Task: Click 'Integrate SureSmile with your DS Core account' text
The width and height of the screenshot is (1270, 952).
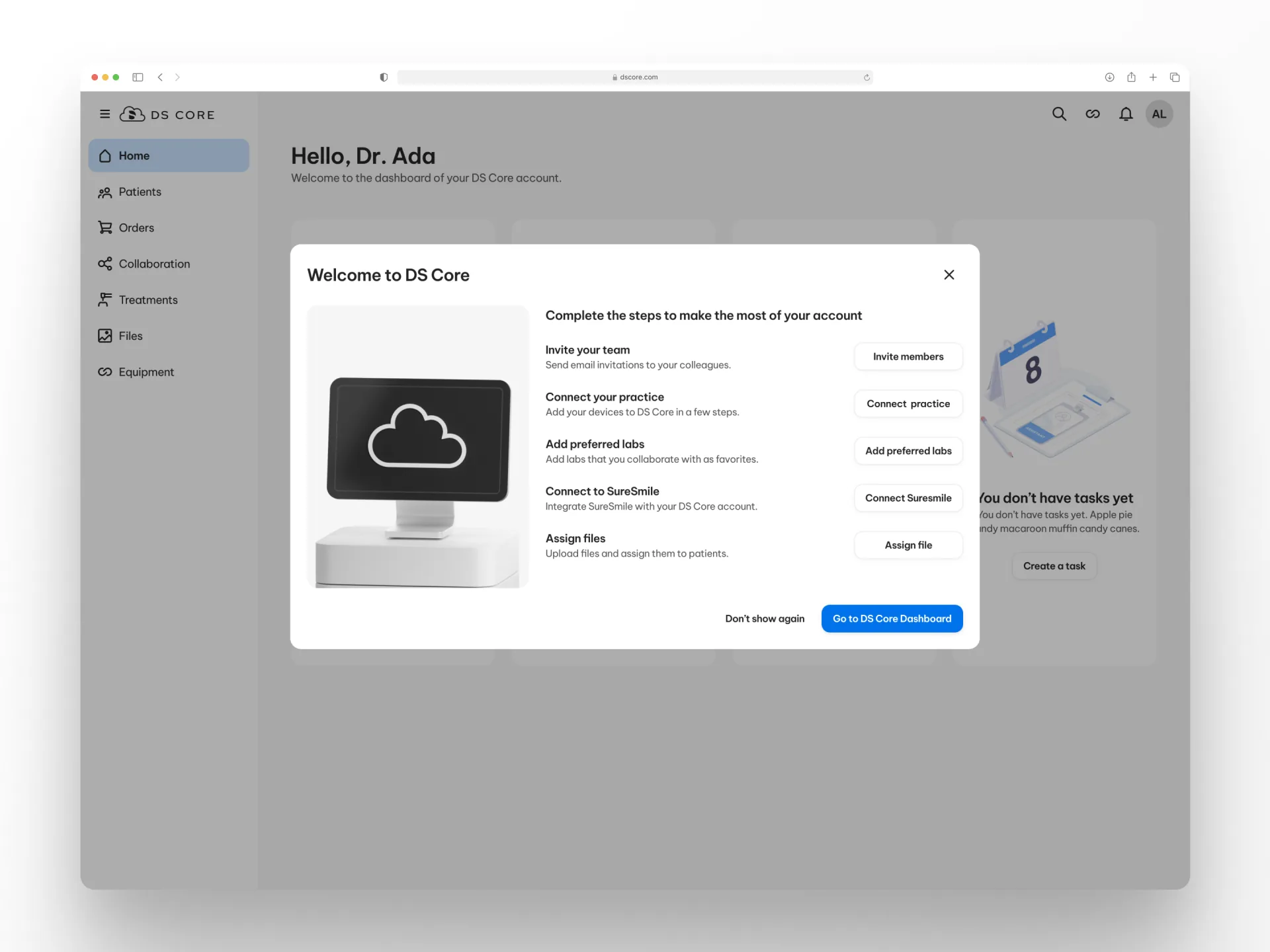Action: pyautogui.click(x=651, y=506)
